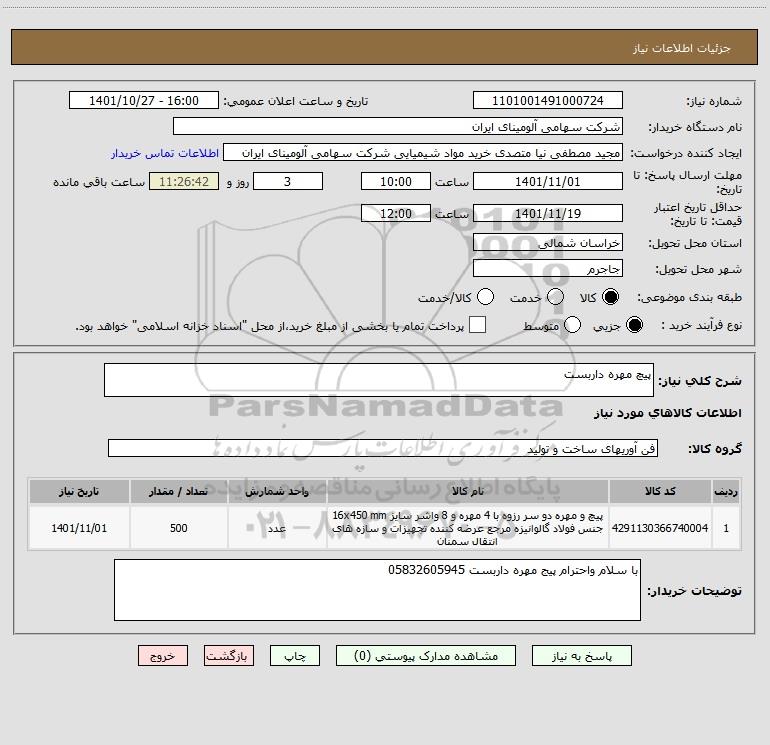Click the general description field پیچ مهره داربست
The width and height of the screenshot is (770, 745).
379,380
